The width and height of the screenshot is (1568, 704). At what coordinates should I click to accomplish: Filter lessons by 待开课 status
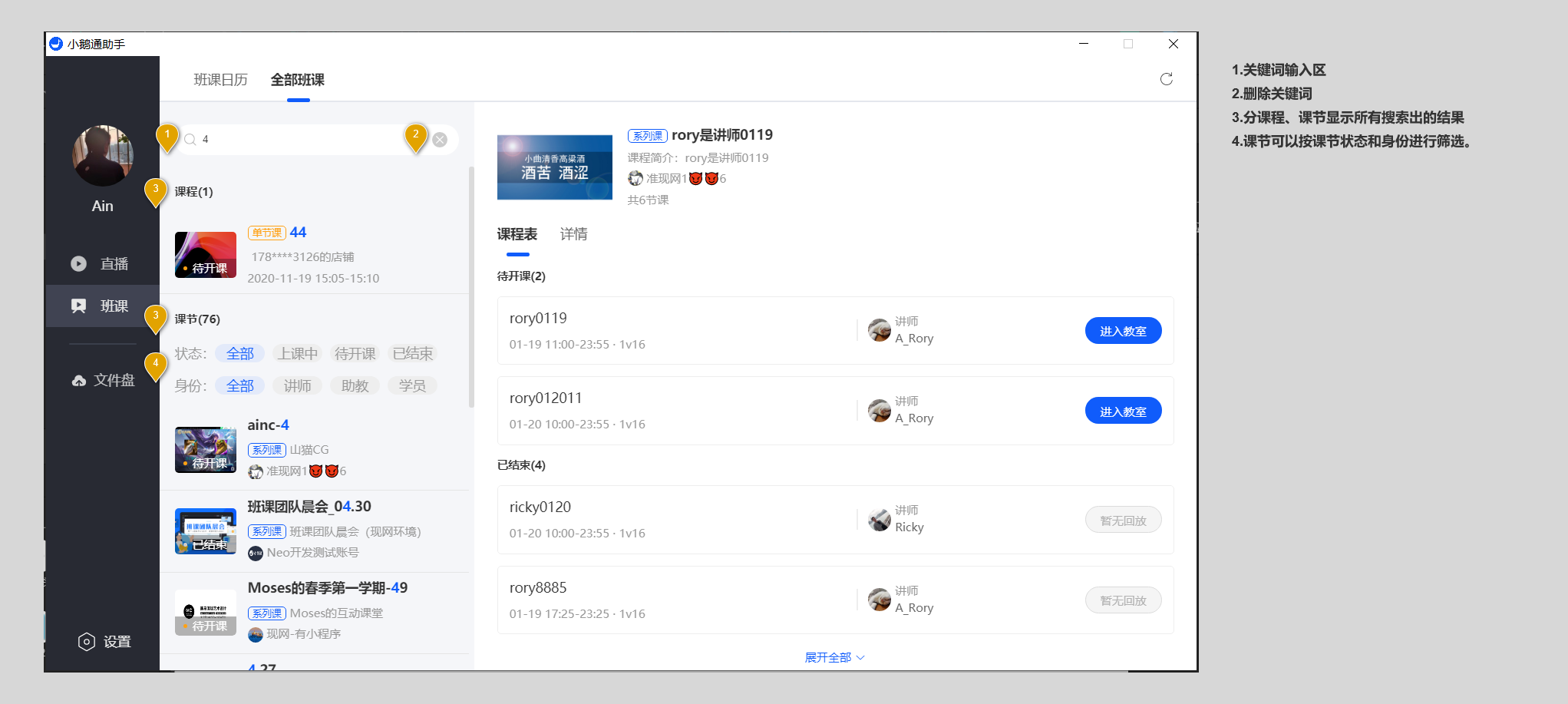click(x=355, y=354)
